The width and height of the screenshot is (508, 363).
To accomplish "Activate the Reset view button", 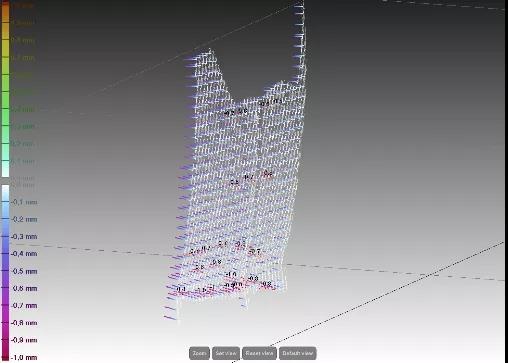I will (259, 353).
